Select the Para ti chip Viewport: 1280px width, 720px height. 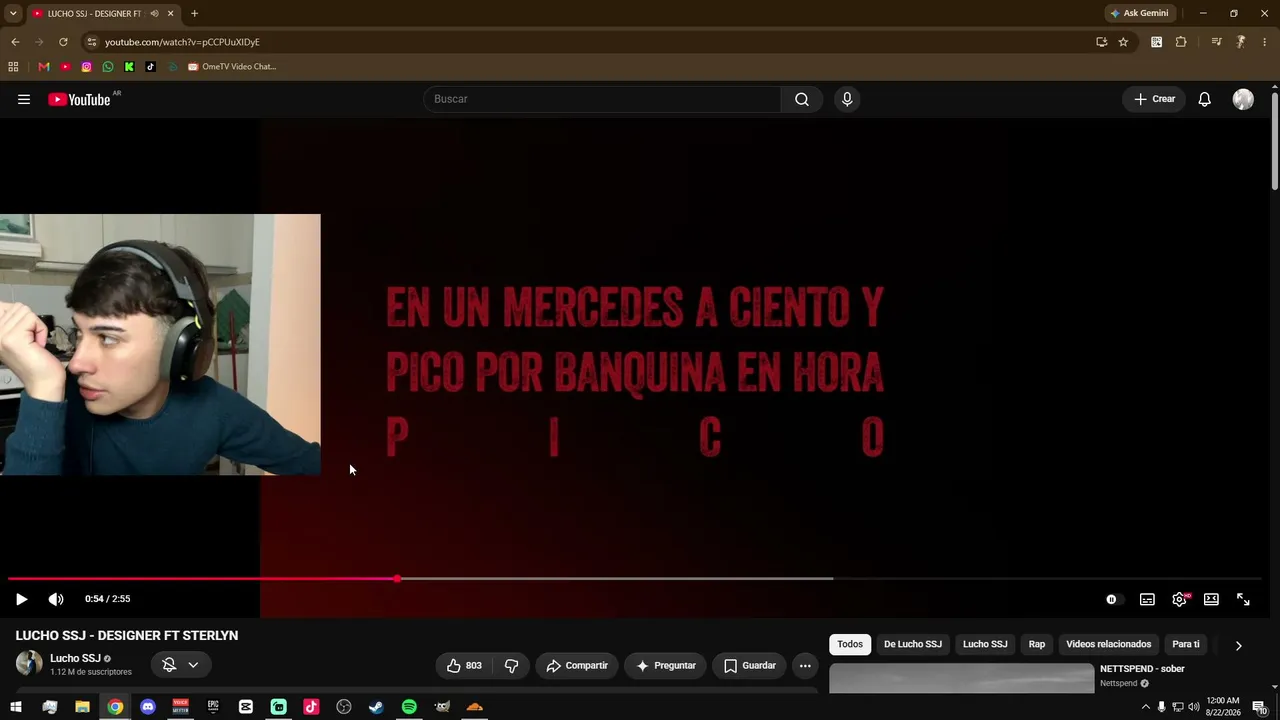point(1186,644)
